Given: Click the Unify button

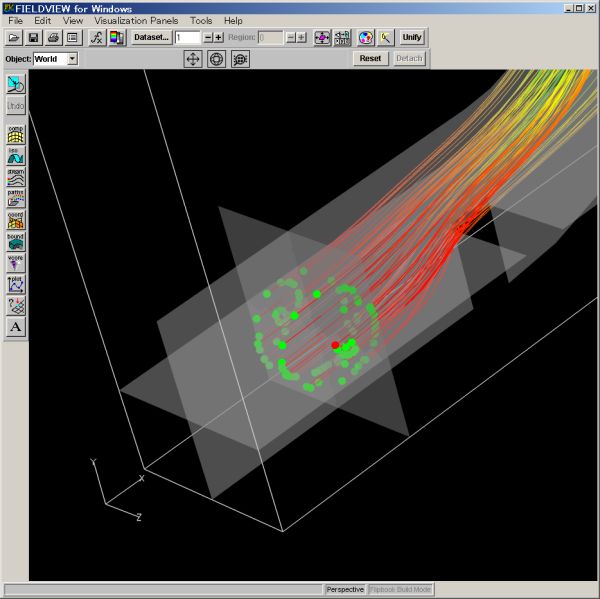Looking at the screenshot, I should [411, 38].
